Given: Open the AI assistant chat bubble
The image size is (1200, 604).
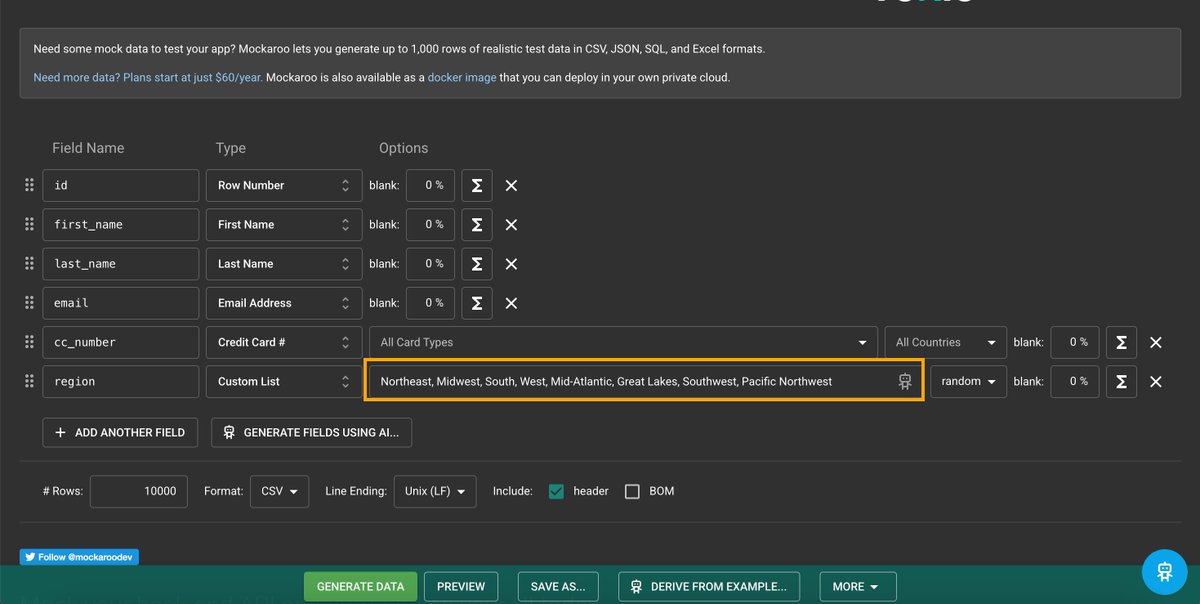Looking at the screenshot, I should point(1164,571).
